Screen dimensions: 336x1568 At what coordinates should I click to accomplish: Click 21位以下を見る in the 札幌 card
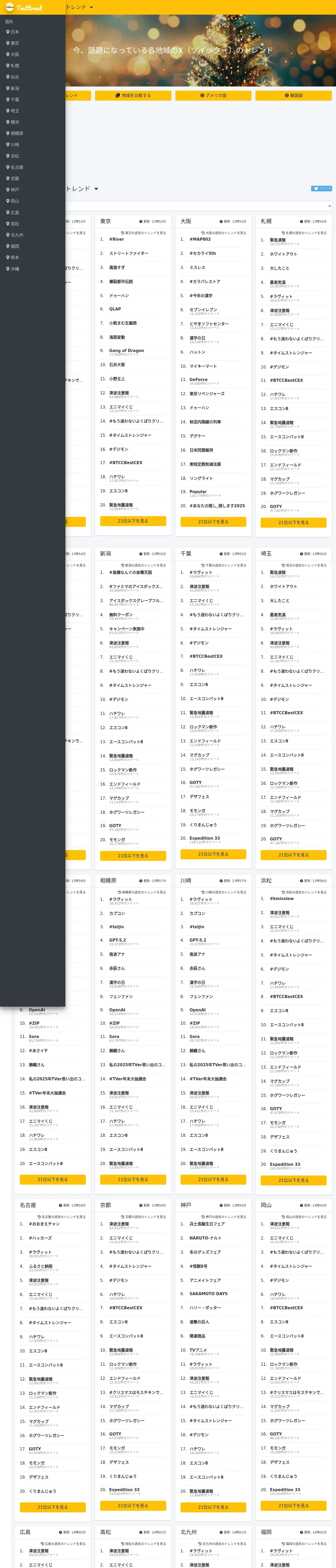(293, 522)
